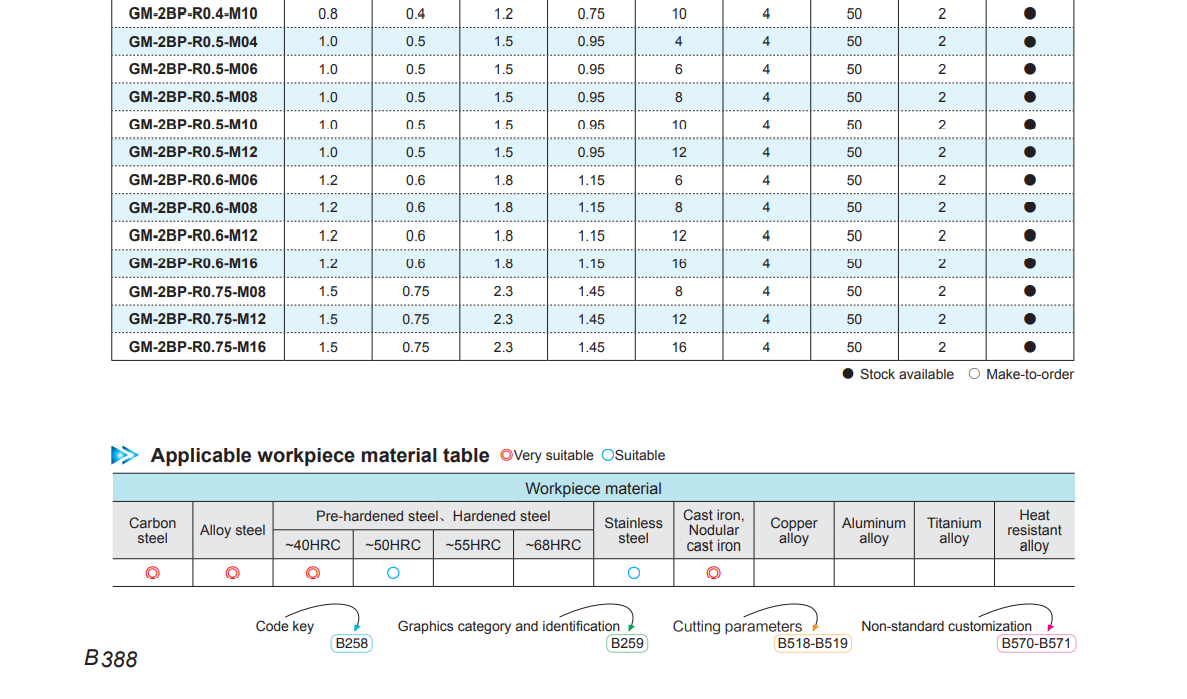Click the blue suitable circle under ~50HRC
This screenshot has width=1187, height=699.
point(393,573)
